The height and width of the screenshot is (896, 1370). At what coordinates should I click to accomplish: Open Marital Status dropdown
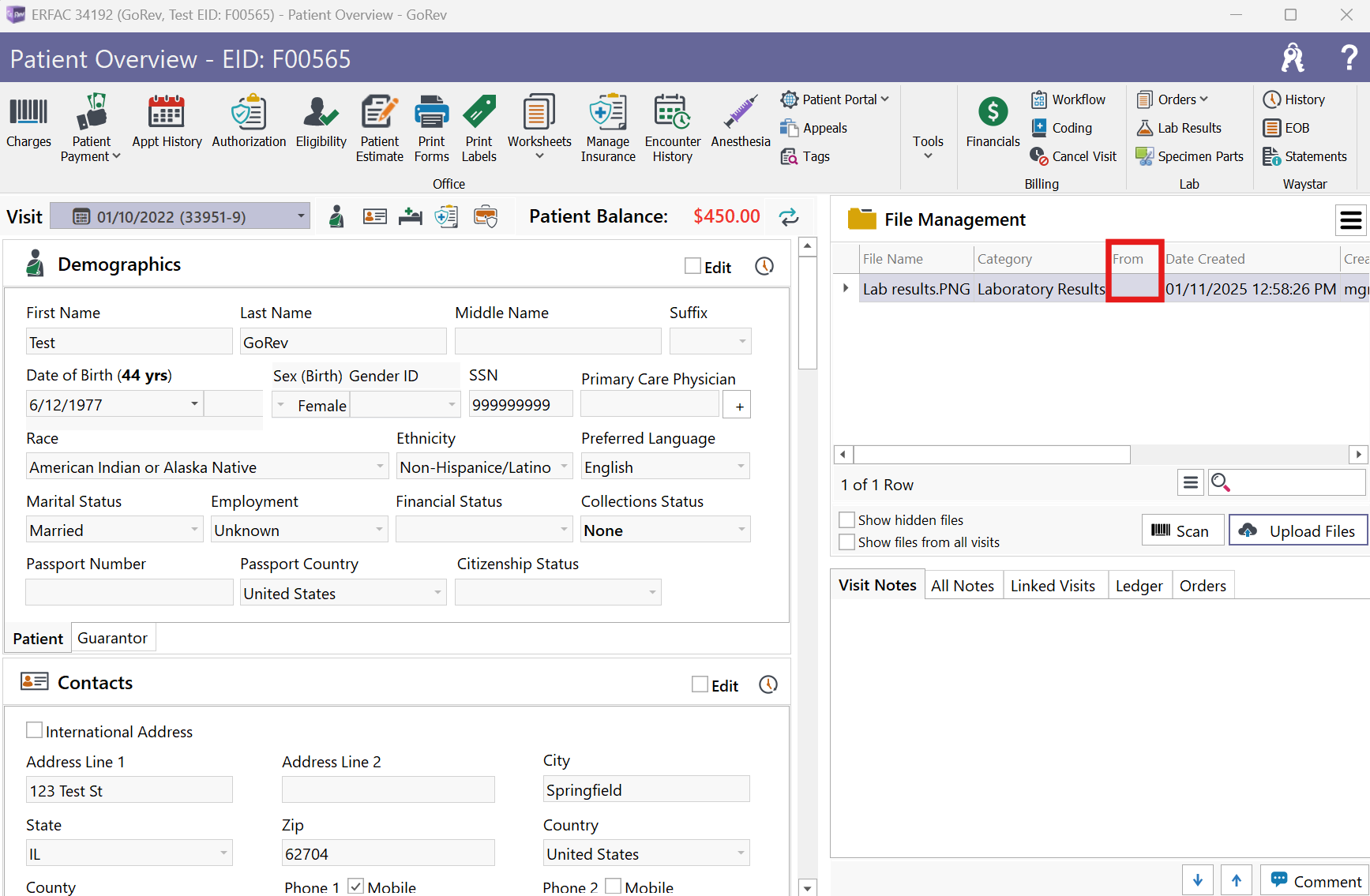click(194, 530)
